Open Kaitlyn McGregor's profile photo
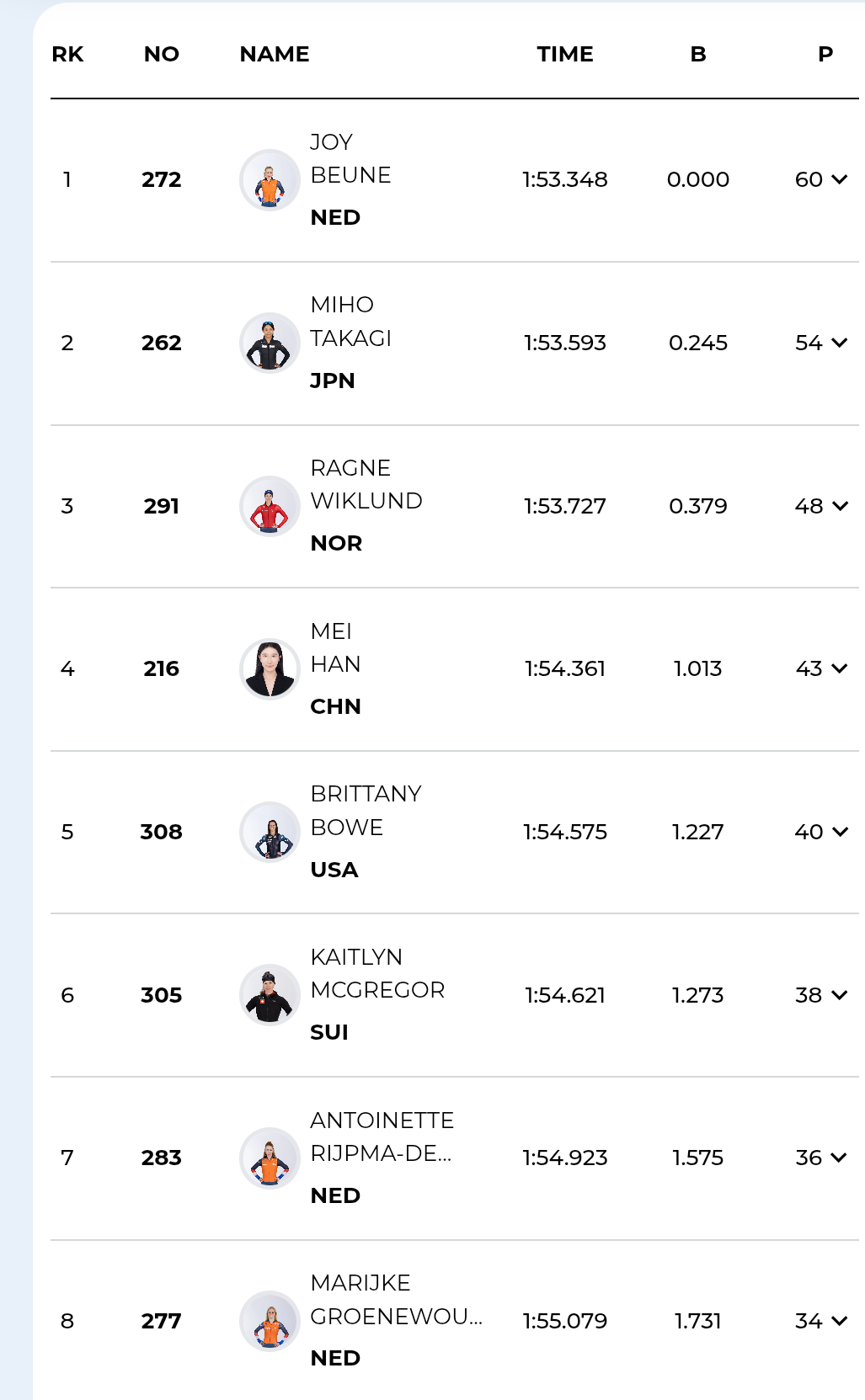 (x=270, y=995)
